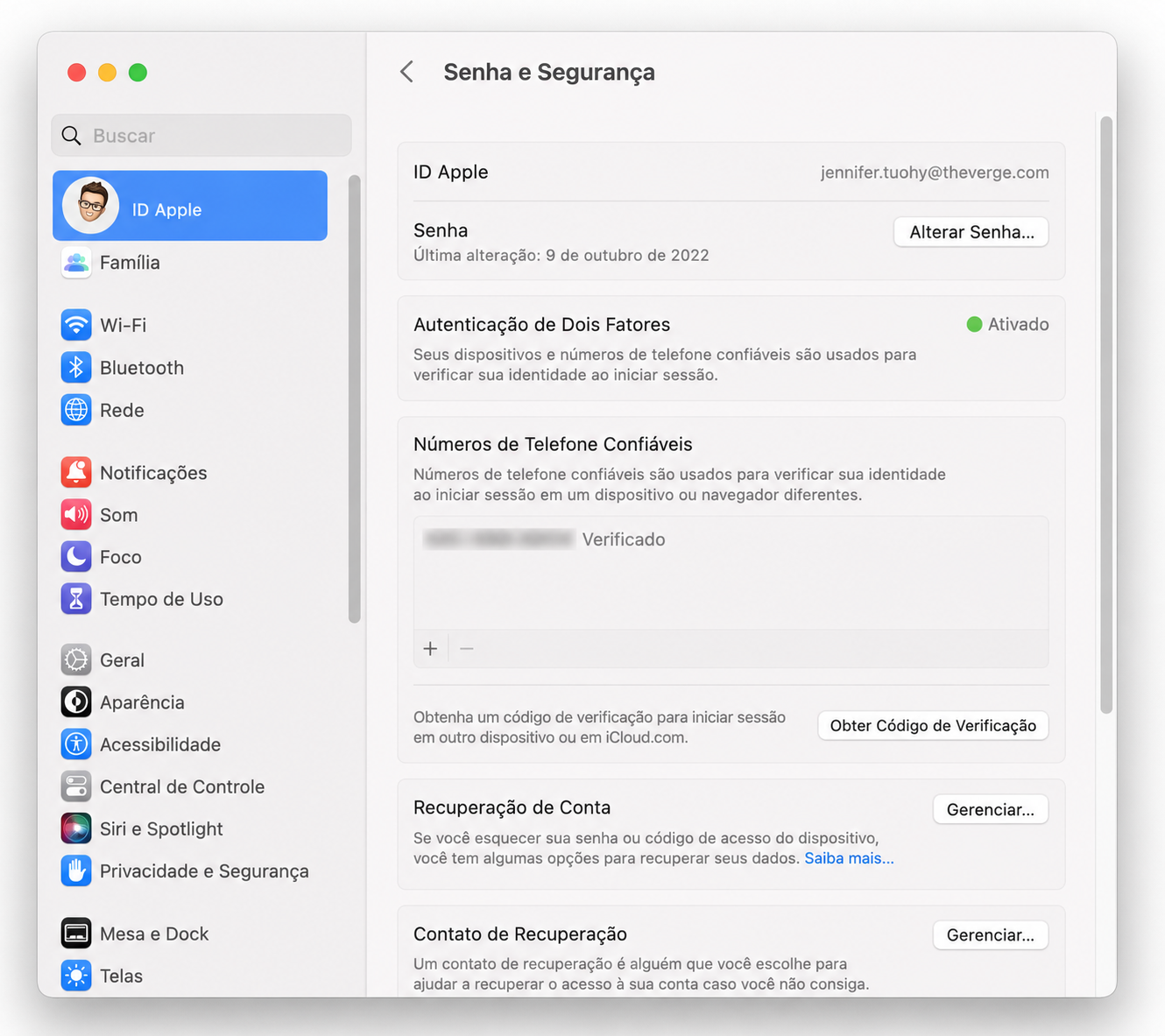The image size is (1165, 1036).
Task: Click the green Ativado status dot
Action: click(x=974, y=324)
